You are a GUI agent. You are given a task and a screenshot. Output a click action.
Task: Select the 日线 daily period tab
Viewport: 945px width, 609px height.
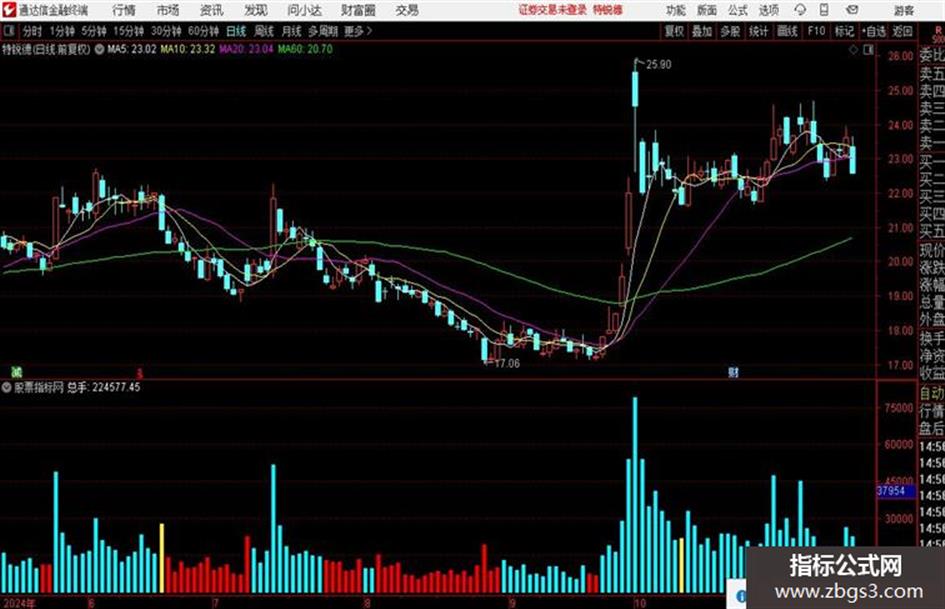[236, 31]
